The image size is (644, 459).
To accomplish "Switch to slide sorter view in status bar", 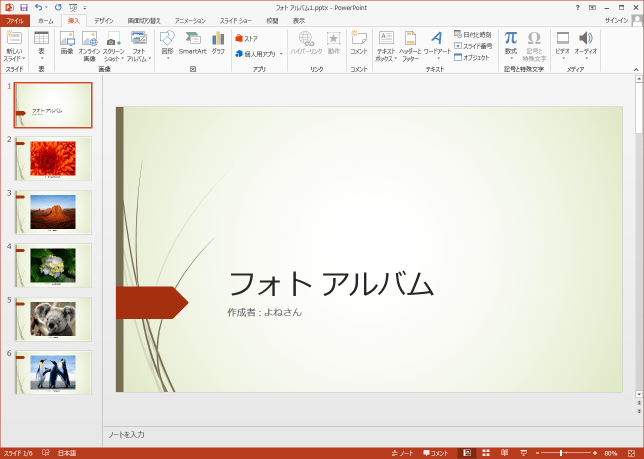I will point(486,453).
